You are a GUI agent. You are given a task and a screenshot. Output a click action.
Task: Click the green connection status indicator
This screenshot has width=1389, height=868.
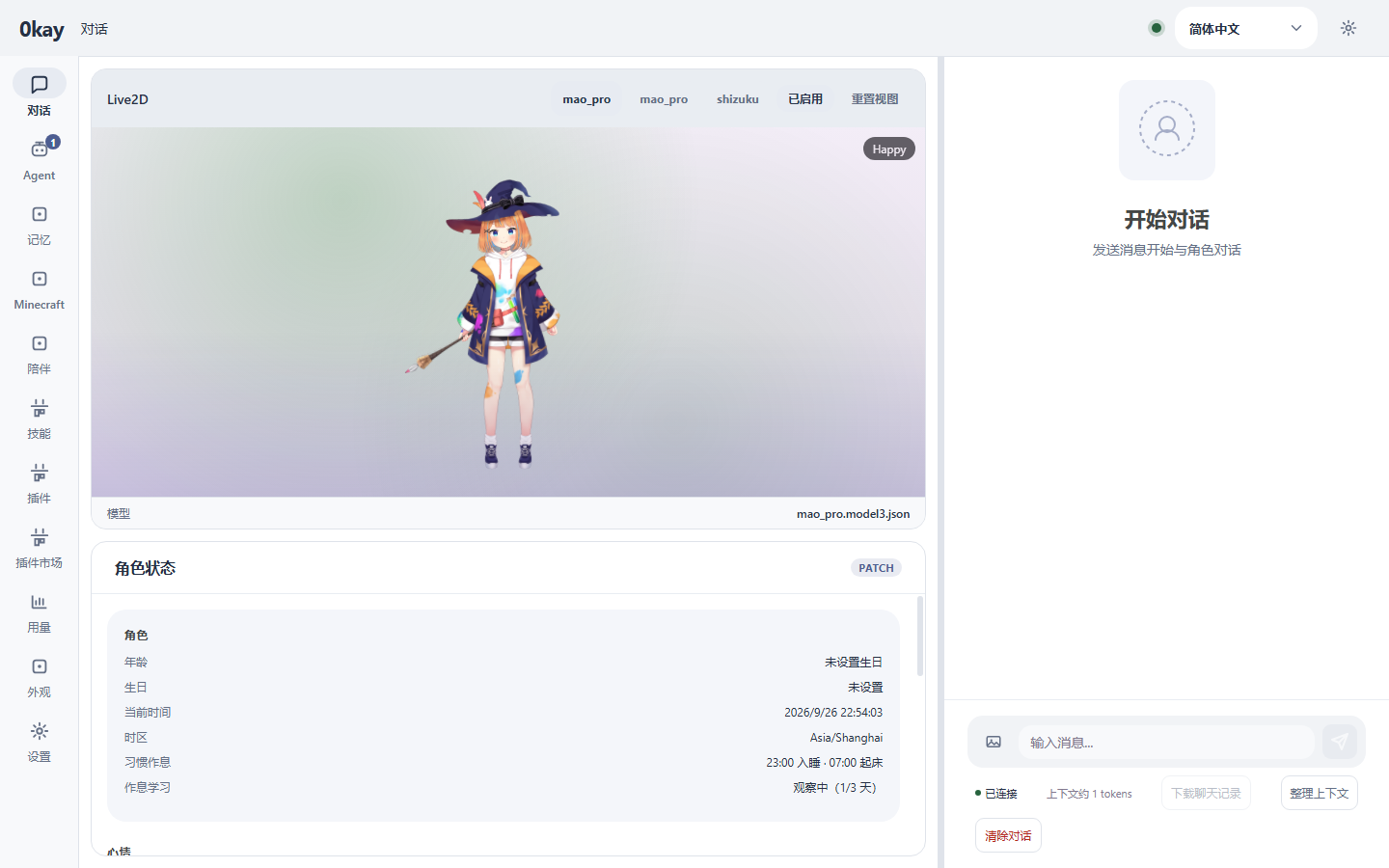(x=1157, y=28)
